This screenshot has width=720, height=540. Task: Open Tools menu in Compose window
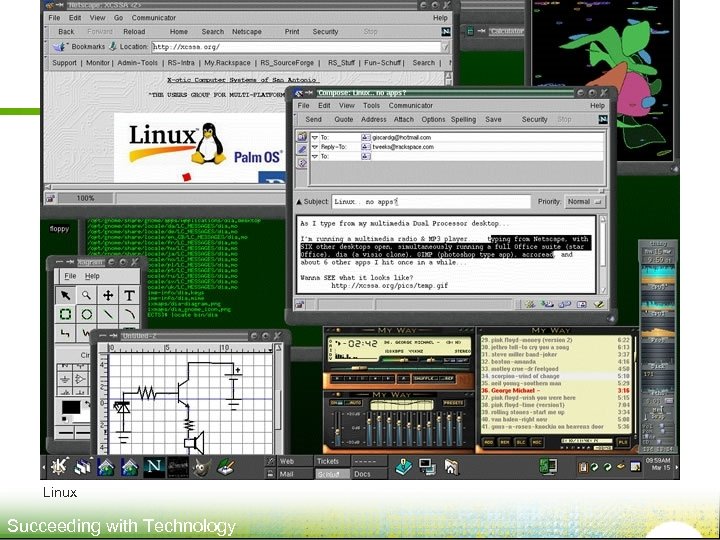[371, 106]
